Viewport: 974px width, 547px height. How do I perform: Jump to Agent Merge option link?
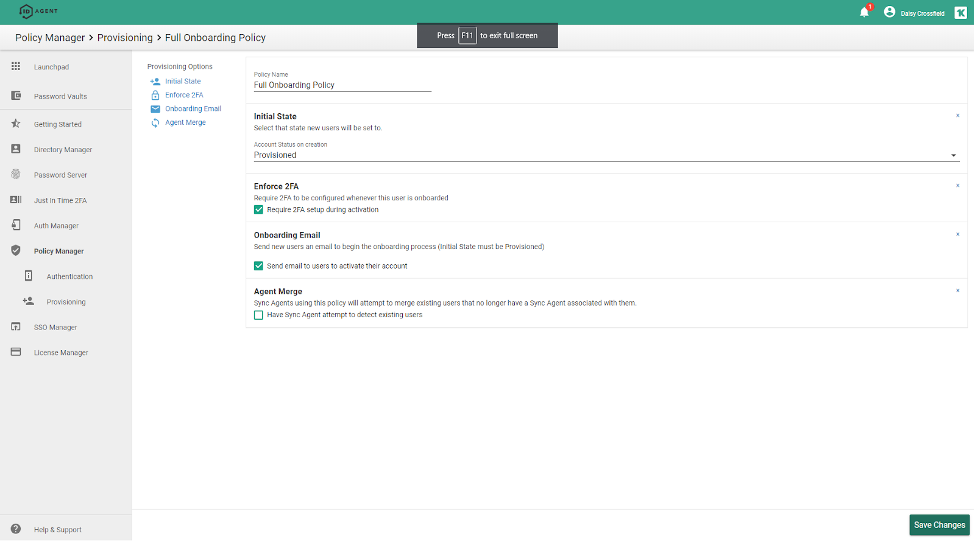click(x=185, y=122)
